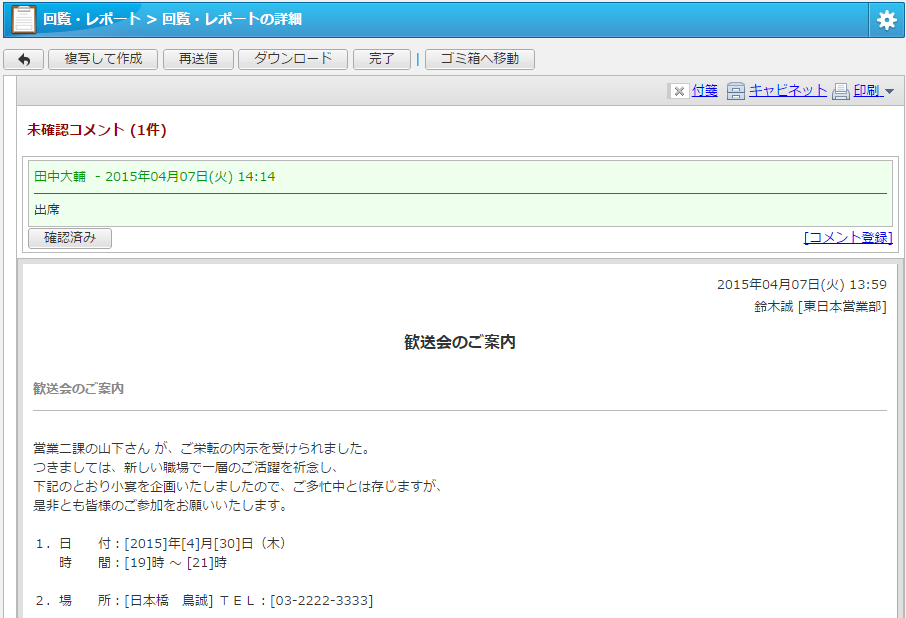Viewport: 906px width, 618px height.
Task: Click the 印刷 link
Action: [866, 91]
